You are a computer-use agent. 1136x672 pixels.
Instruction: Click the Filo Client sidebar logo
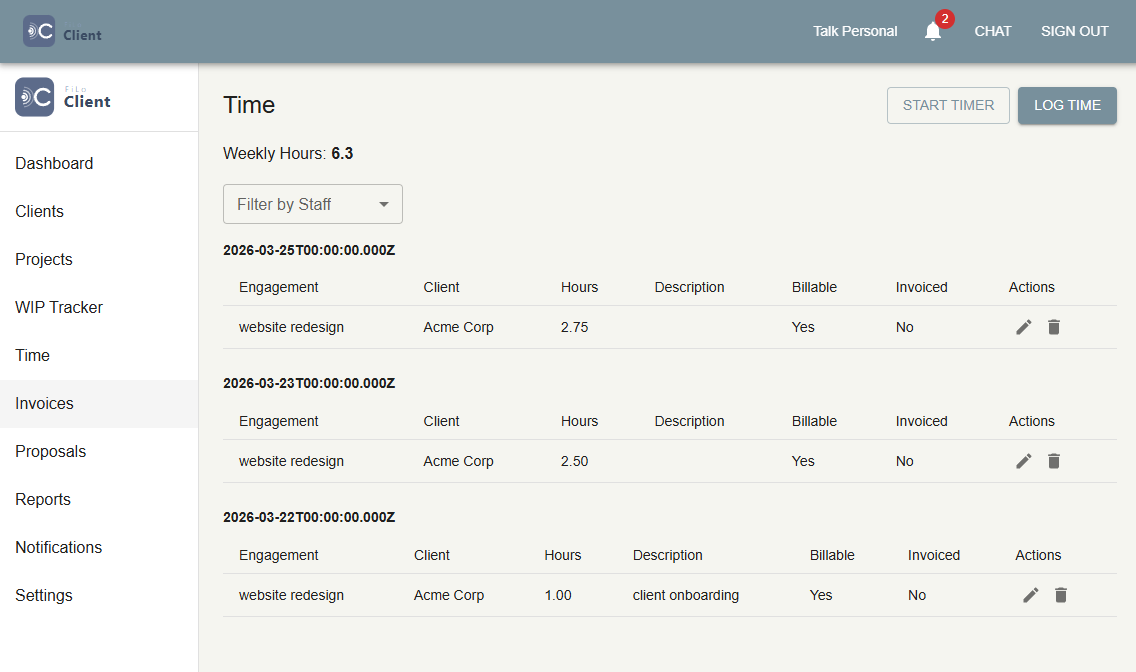tap(62, 97)
